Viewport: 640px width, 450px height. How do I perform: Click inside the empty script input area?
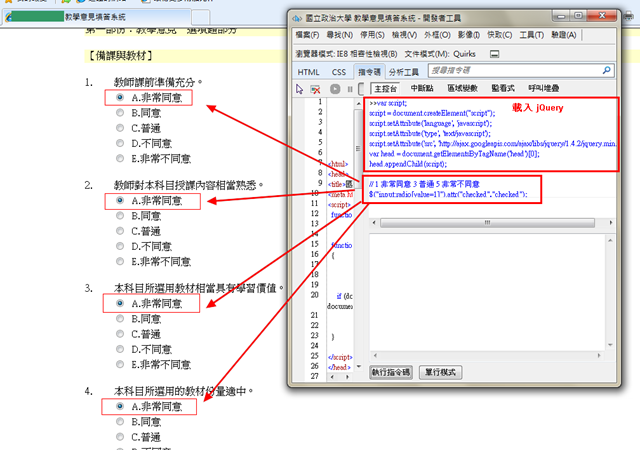487,292
